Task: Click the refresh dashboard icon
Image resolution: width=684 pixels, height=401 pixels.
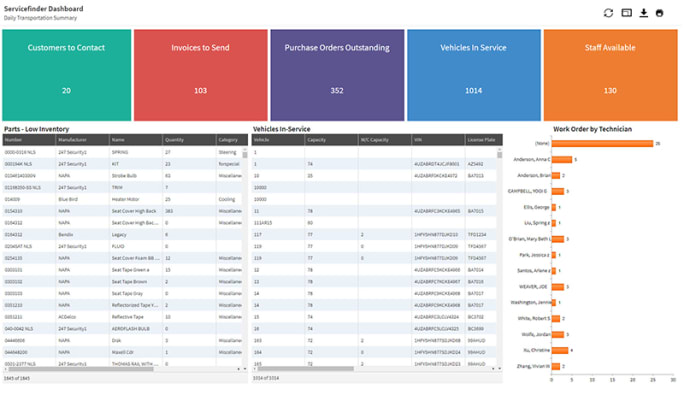Action: 608,13
